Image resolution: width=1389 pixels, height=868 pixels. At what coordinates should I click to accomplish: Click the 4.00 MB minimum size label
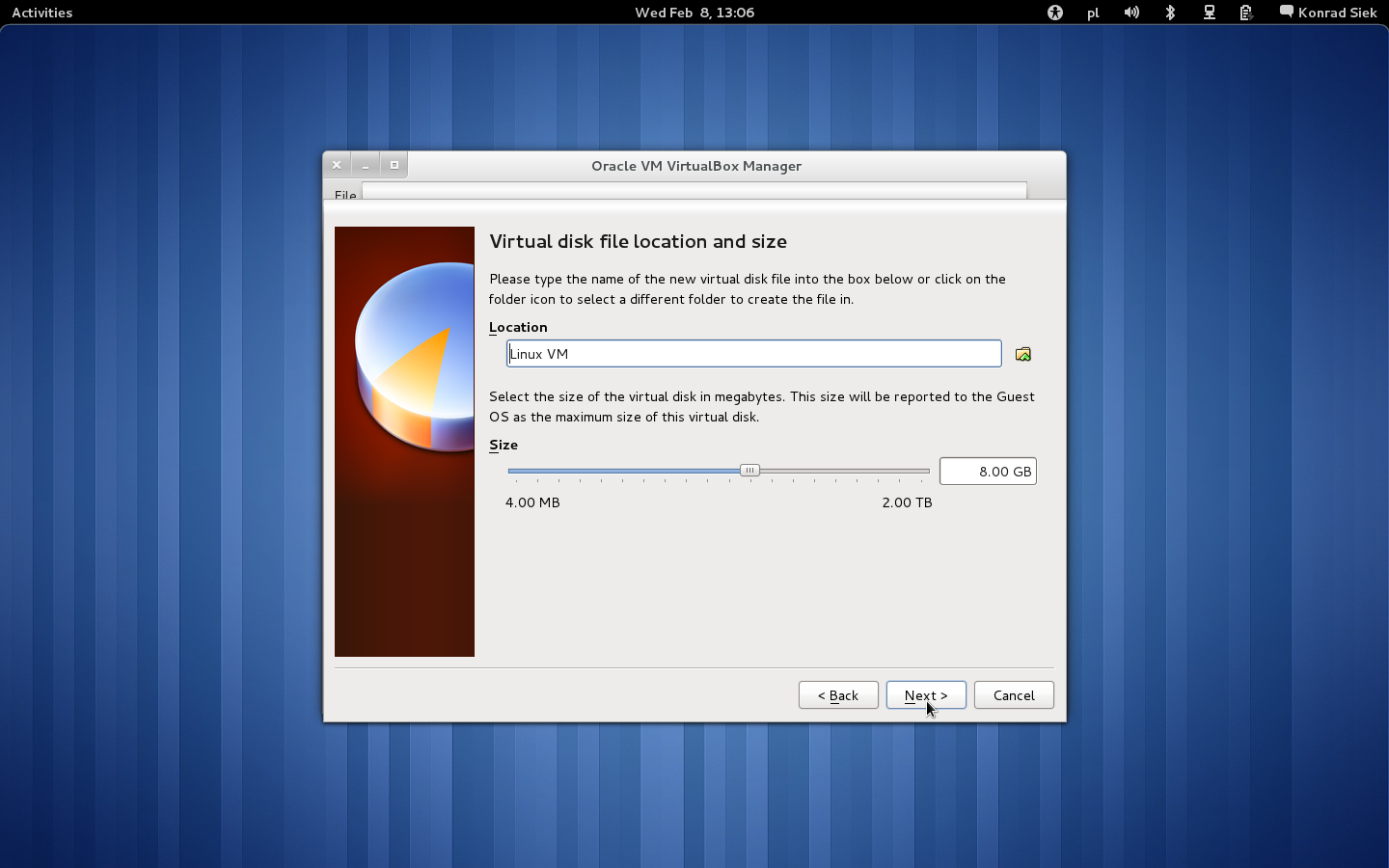(532, 502)
